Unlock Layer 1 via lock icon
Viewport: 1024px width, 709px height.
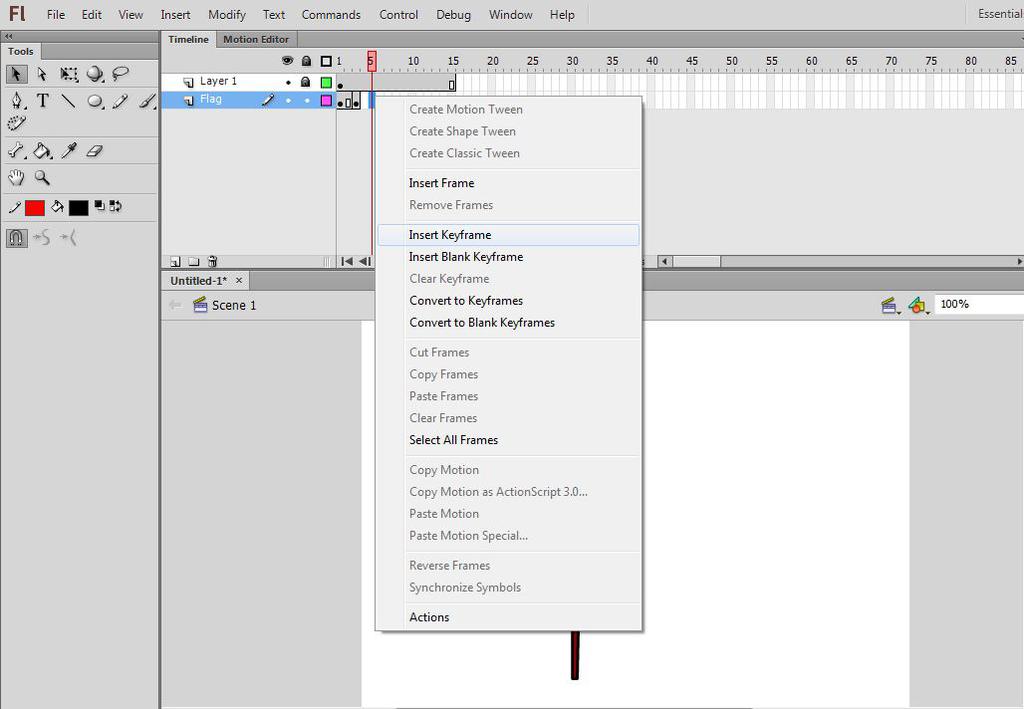click(306, 82)
